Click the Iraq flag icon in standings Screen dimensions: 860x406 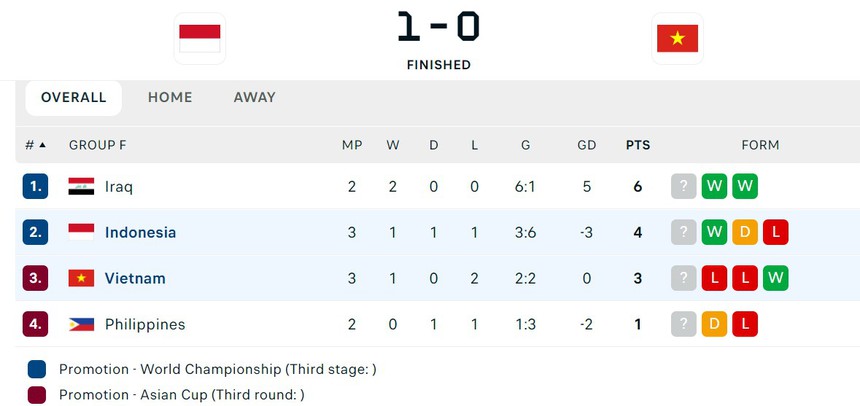(81, 186)
